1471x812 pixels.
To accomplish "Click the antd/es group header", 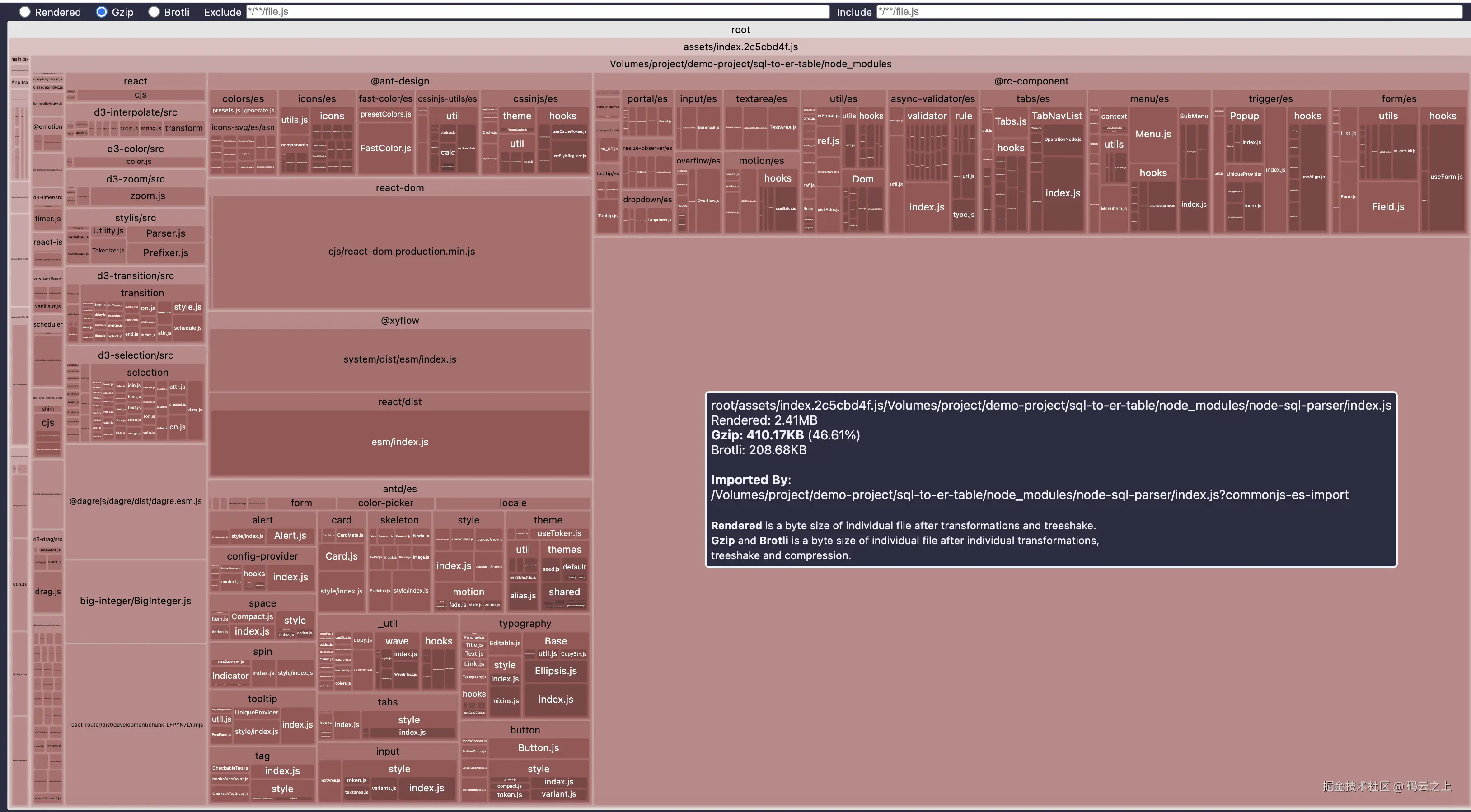I will [400, 489].
